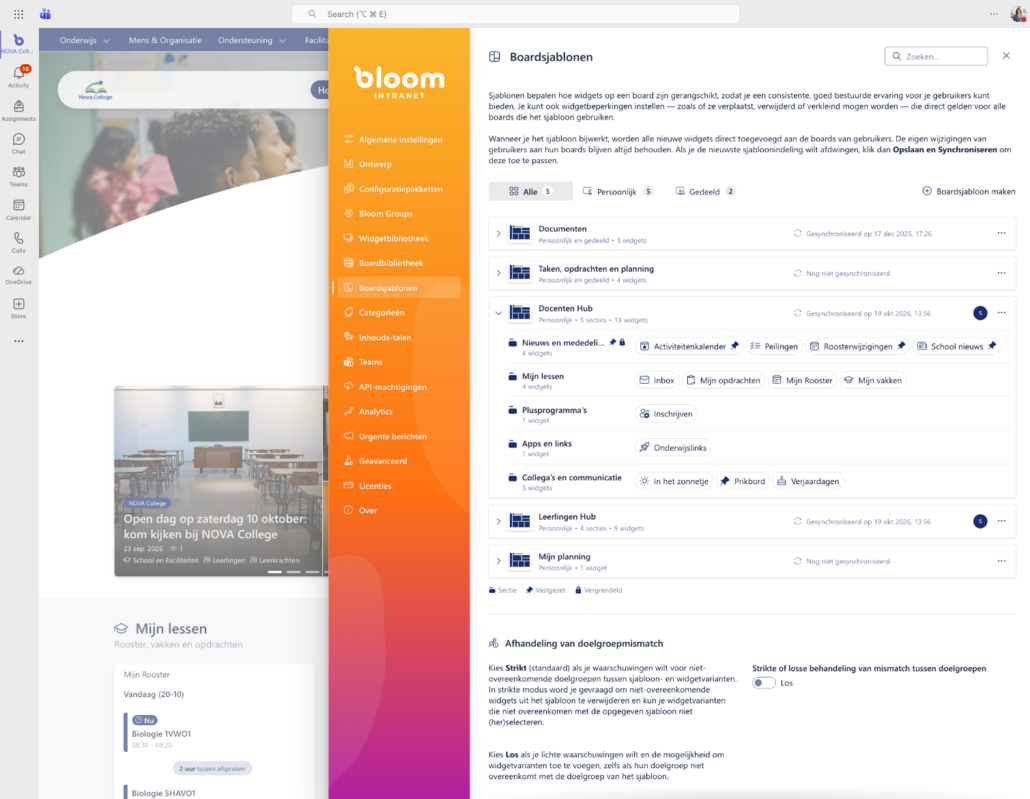This screenshot has width=1030, height=799.
Task: Open Store in Teams sidebar
Action: pyautogui.click(x=18, y=308)
